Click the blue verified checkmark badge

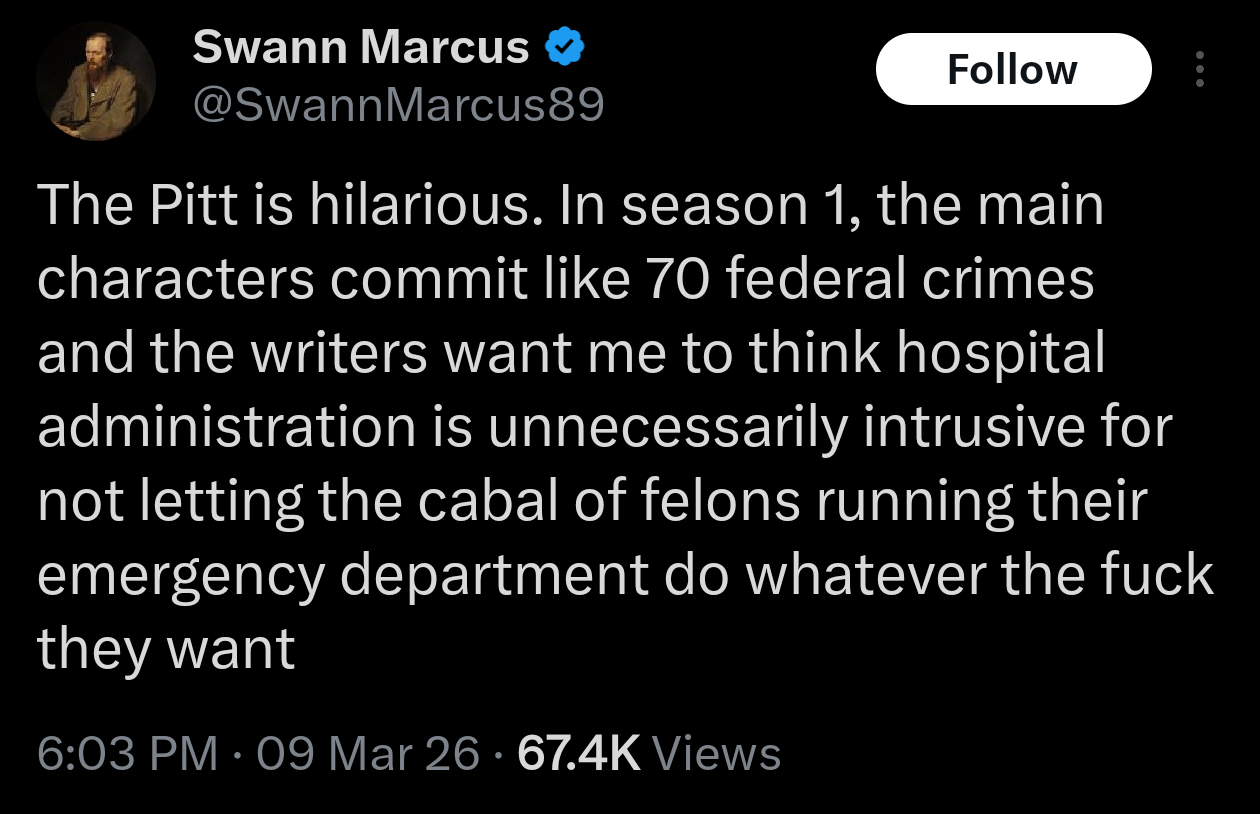[564, 47]
